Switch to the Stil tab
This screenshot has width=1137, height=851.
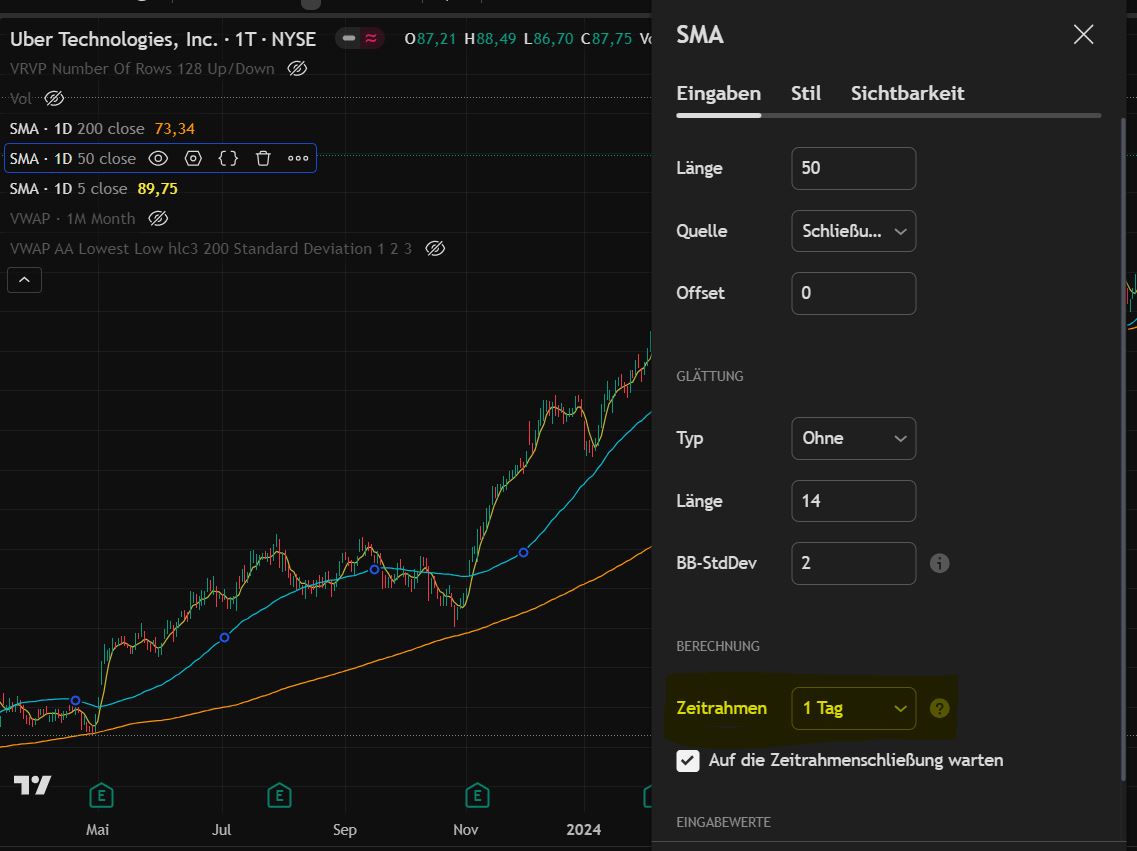[806, 94]
